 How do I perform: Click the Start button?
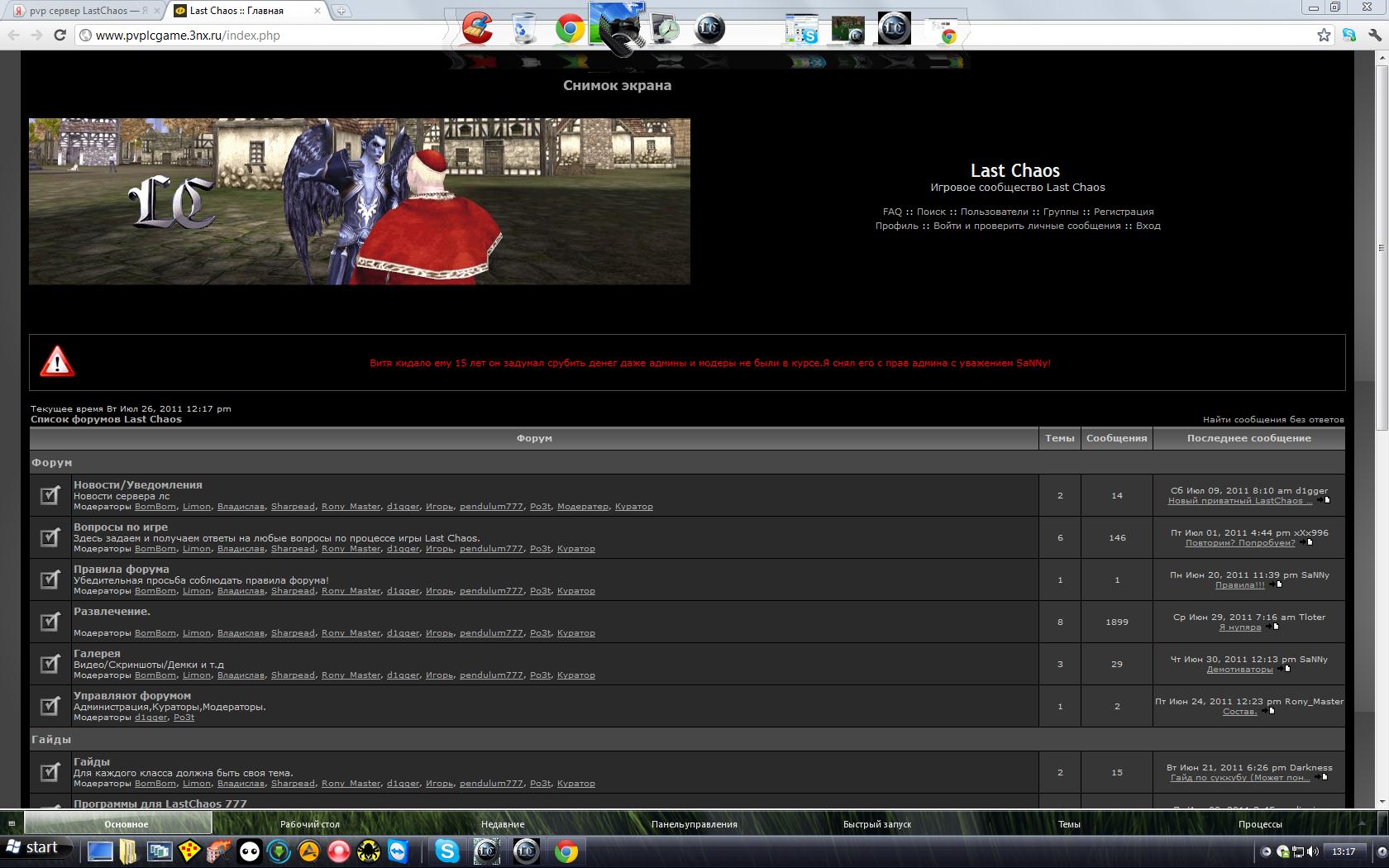coord(33,848)
